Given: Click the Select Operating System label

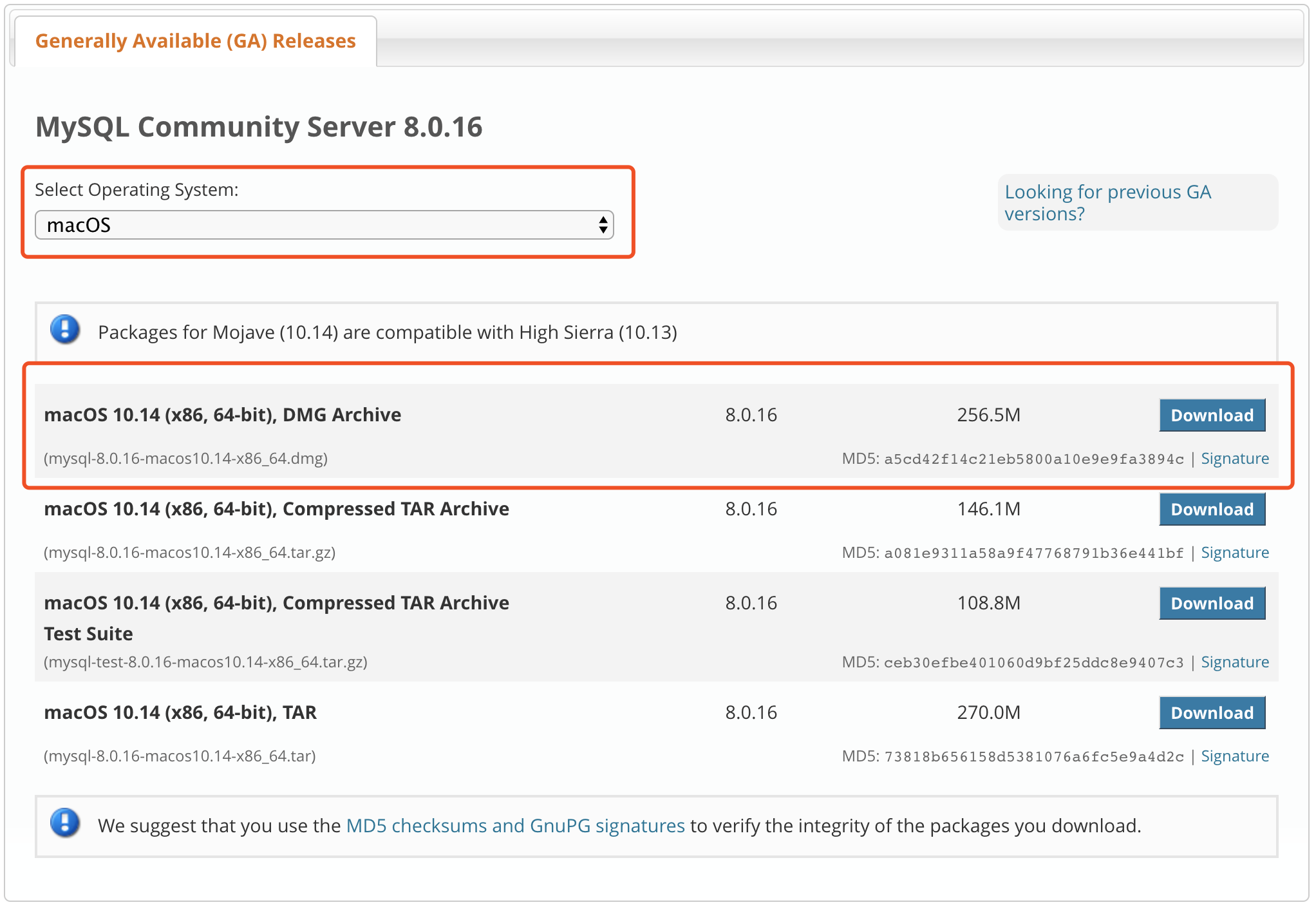Looking at the screenshot, I should coord(136,189).
